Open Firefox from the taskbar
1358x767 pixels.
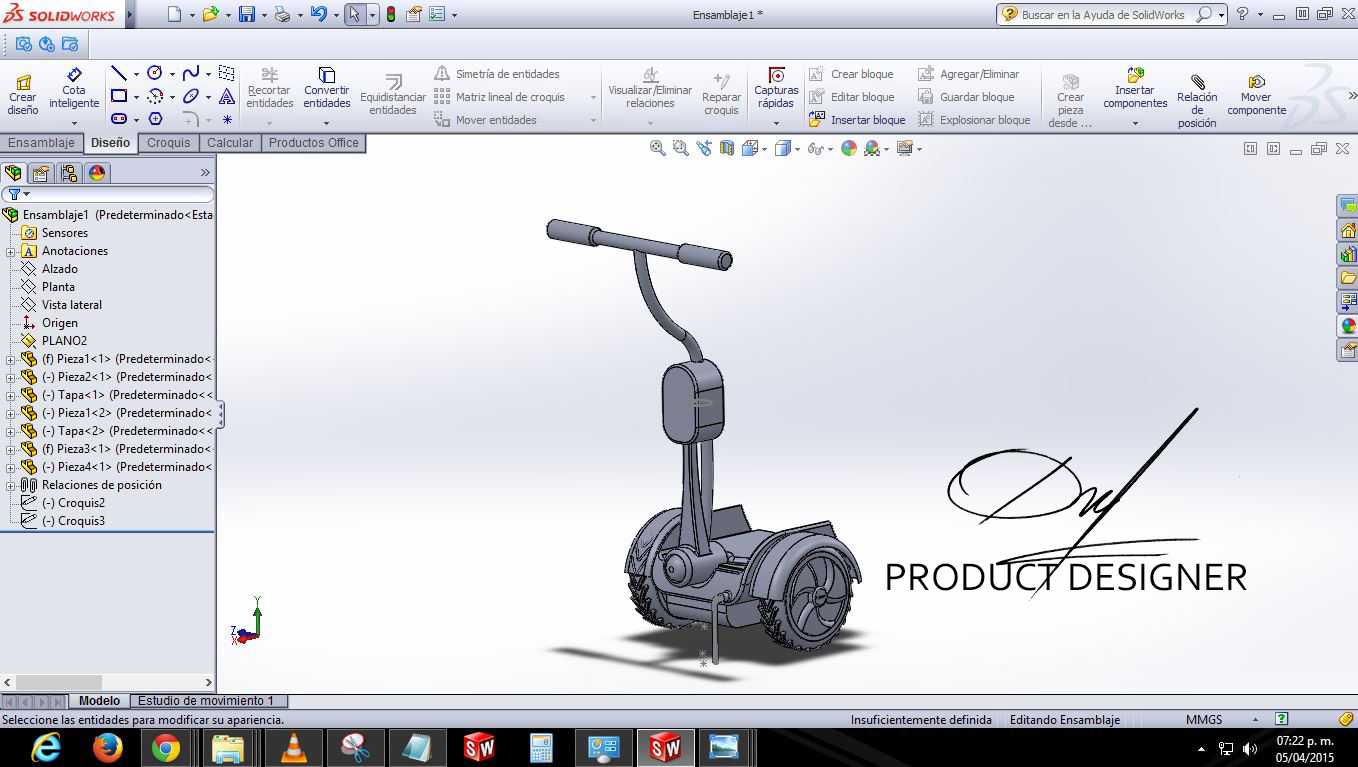pos(107,748)
